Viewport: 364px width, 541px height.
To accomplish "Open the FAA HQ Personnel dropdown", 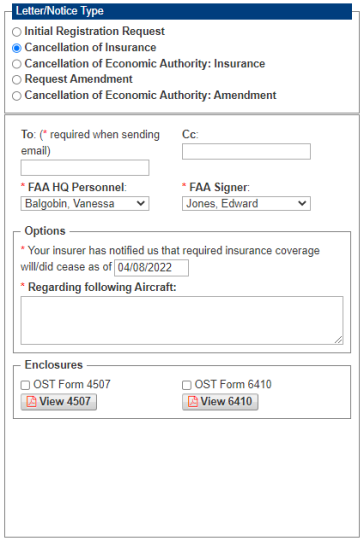I will (85, 204).
